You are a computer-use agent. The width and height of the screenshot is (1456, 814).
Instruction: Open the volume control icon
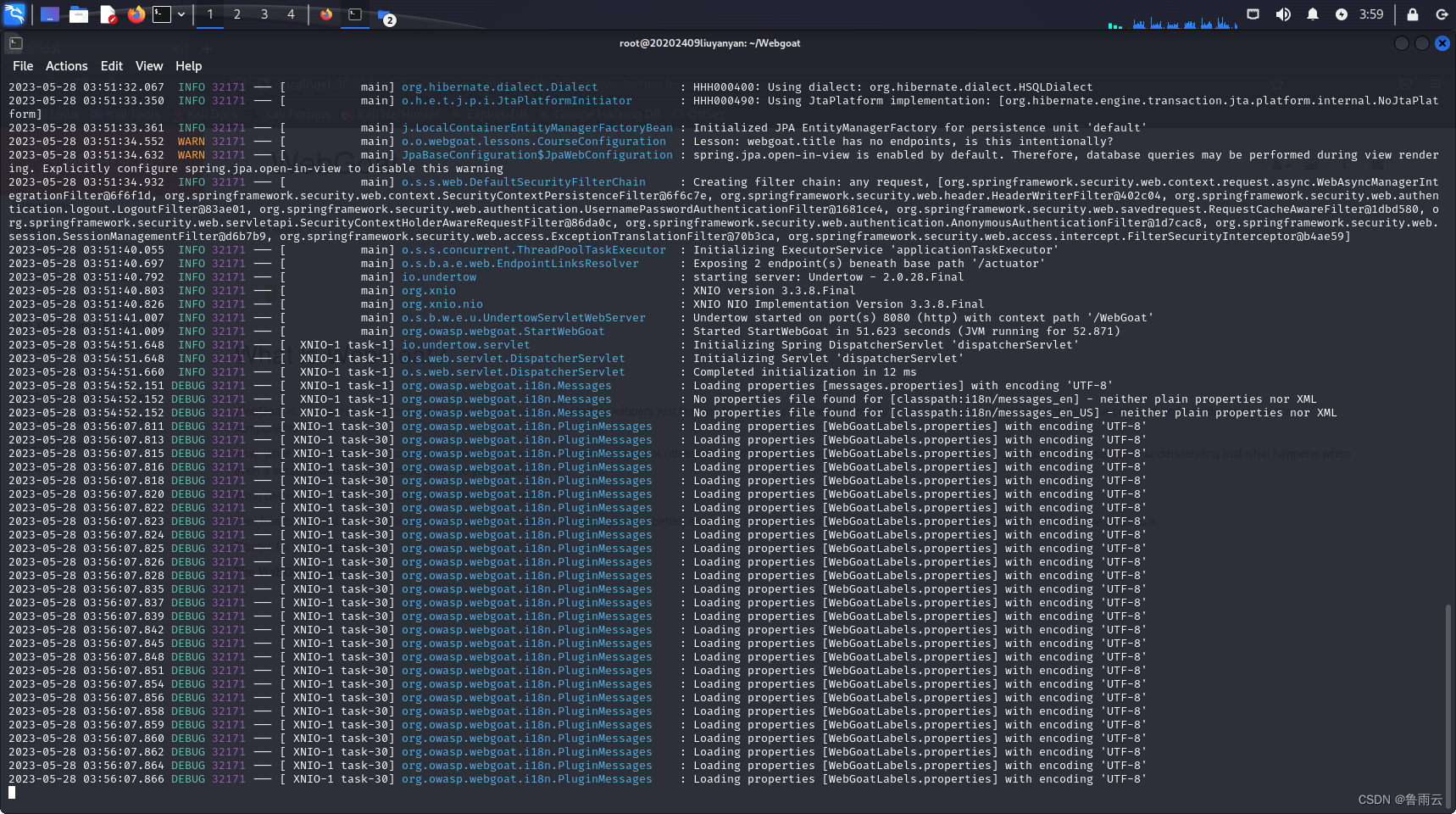tap(1283, 14)
